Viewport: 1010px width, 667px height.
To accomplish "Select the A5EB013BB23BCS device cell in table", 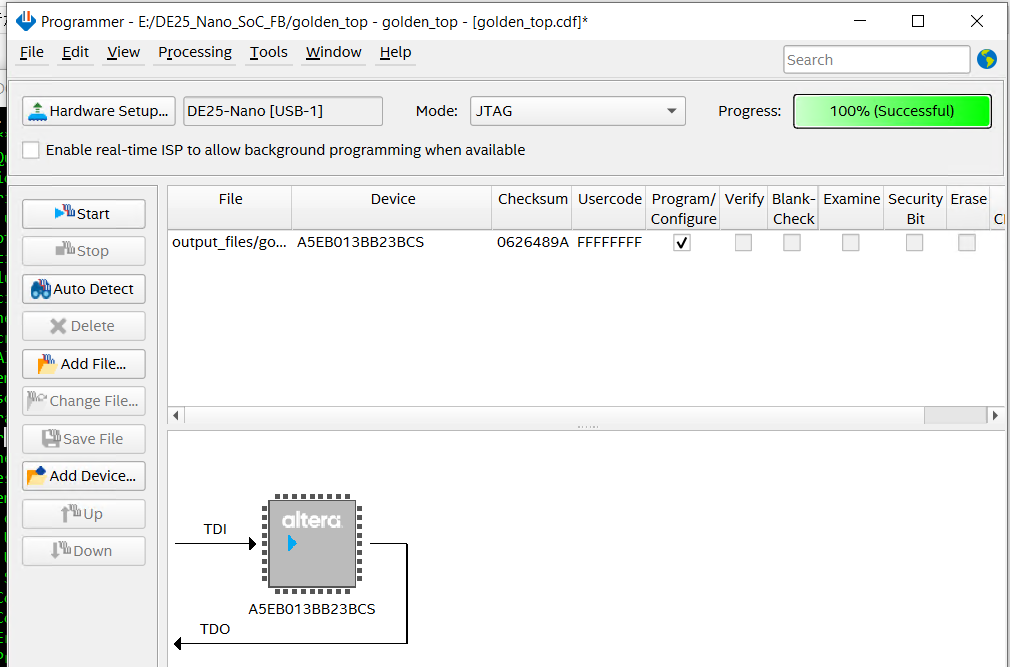I will (x=392, y=243).
